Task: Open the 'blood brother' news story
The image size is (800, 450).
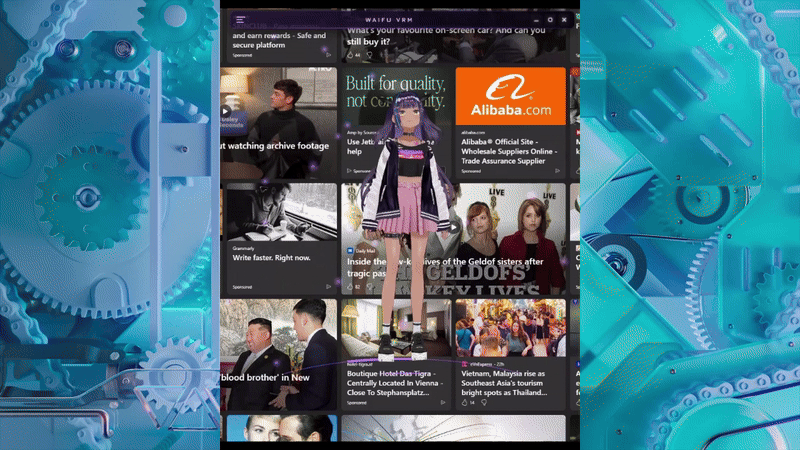Action: [x=265, y=378]
